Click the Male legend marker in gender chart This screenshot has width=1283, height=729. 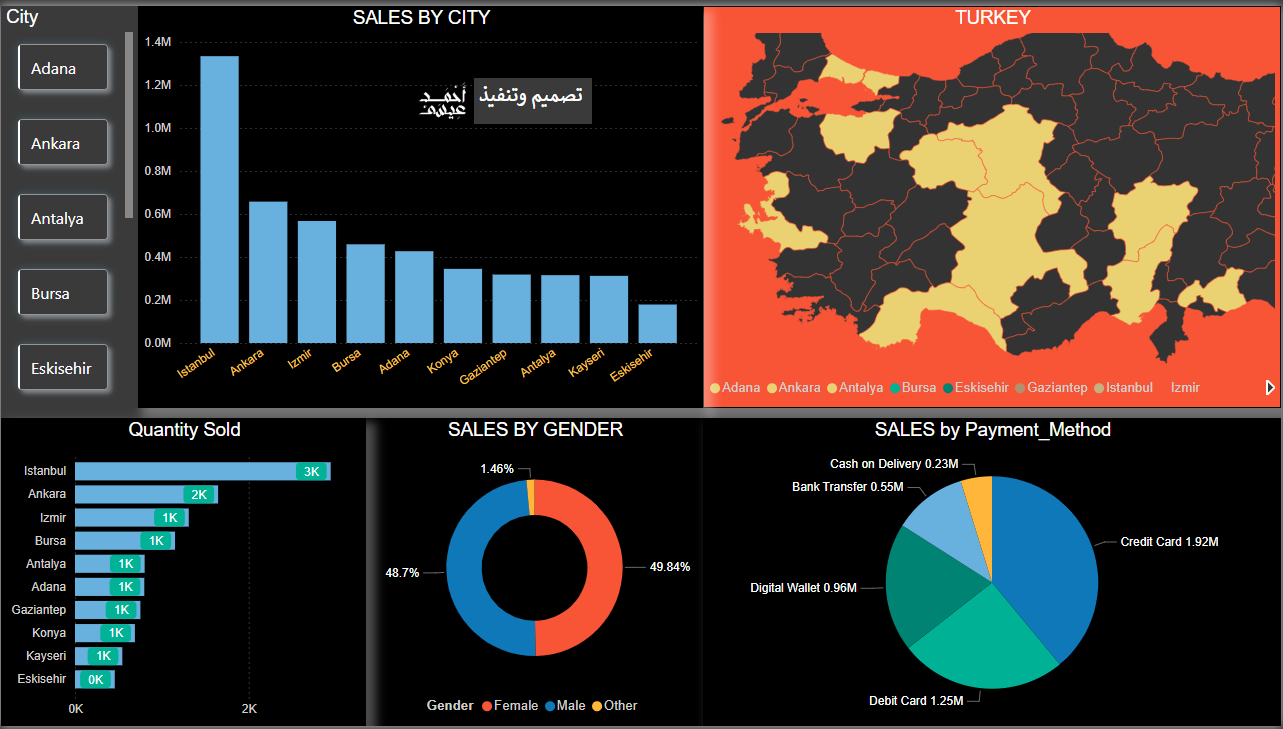(550, 706)
